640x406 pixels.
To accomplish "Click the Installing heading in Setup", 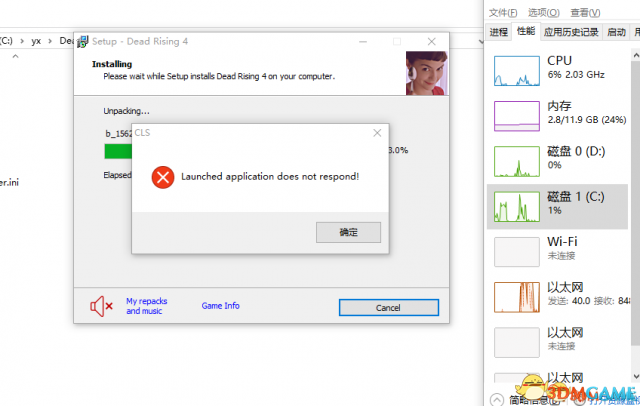I will tap(112, 64).
